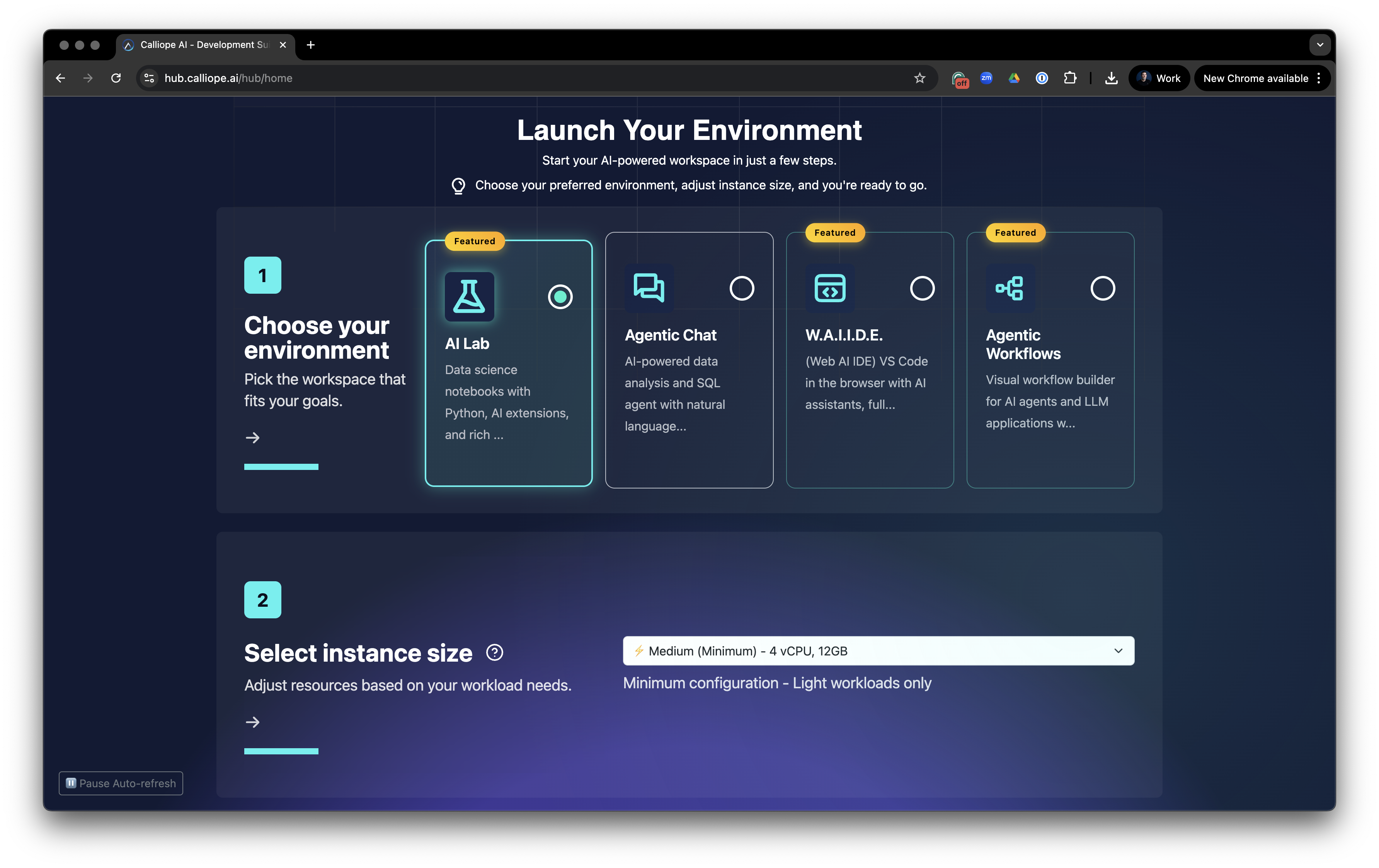Screen dimensions: 1379x868
Task: Select the Agentic Chat radio button
Action: coord(742,289)
